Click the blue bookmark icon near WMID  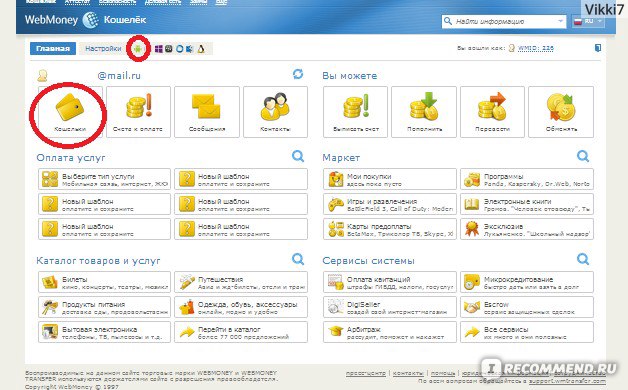[598, 48]
